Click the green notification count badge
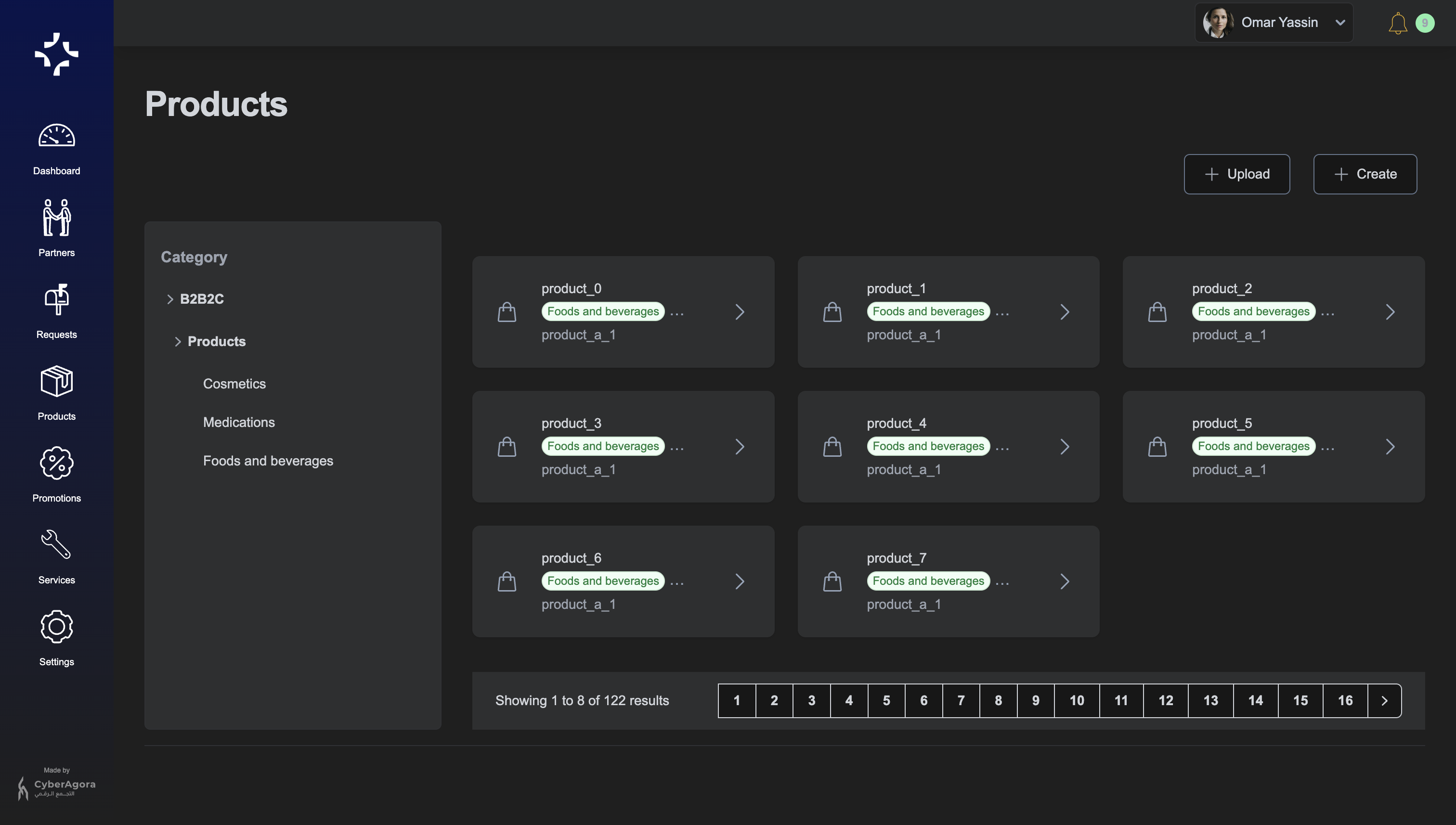 1424,23
